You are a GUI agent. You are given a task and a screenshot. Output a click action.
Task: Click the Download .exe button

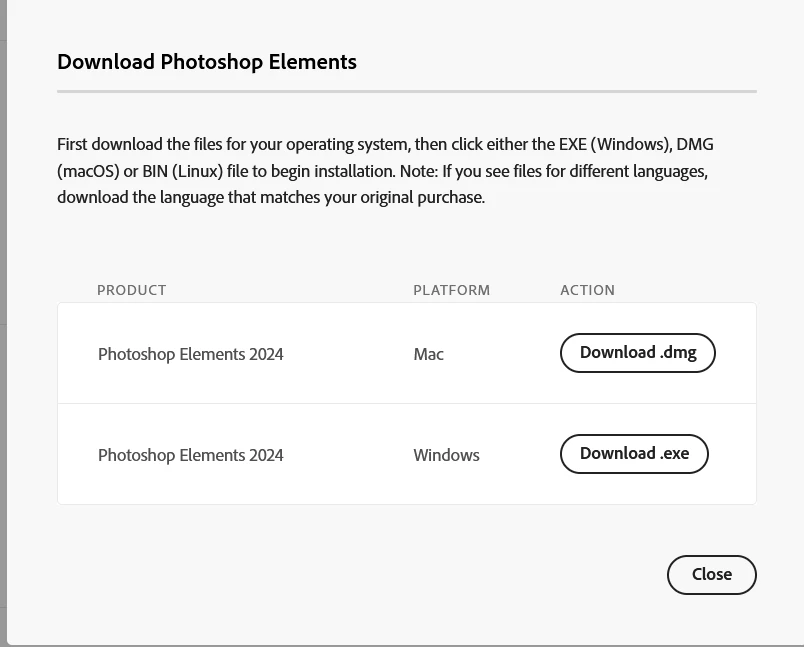coord(634,454)
